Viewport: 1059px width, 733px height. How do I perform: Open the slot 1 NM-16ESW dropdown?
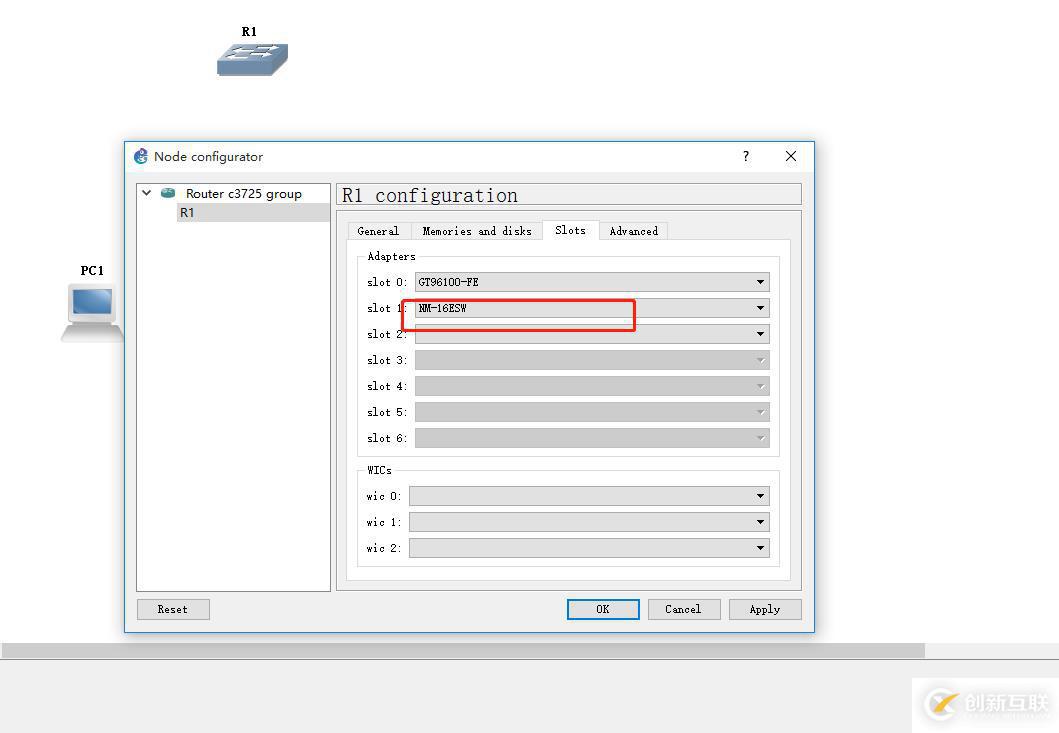(592, 308)
